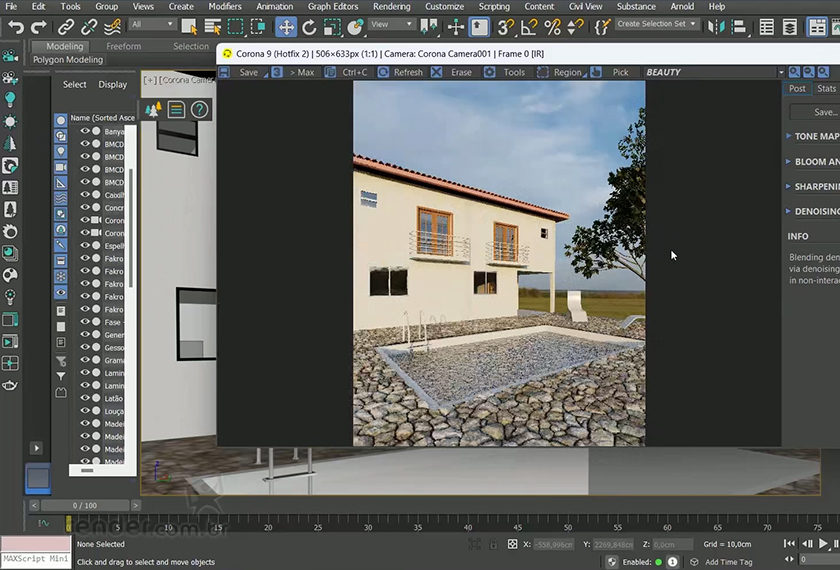Click the teapot Render icon in left sidebar

[10, 385]
